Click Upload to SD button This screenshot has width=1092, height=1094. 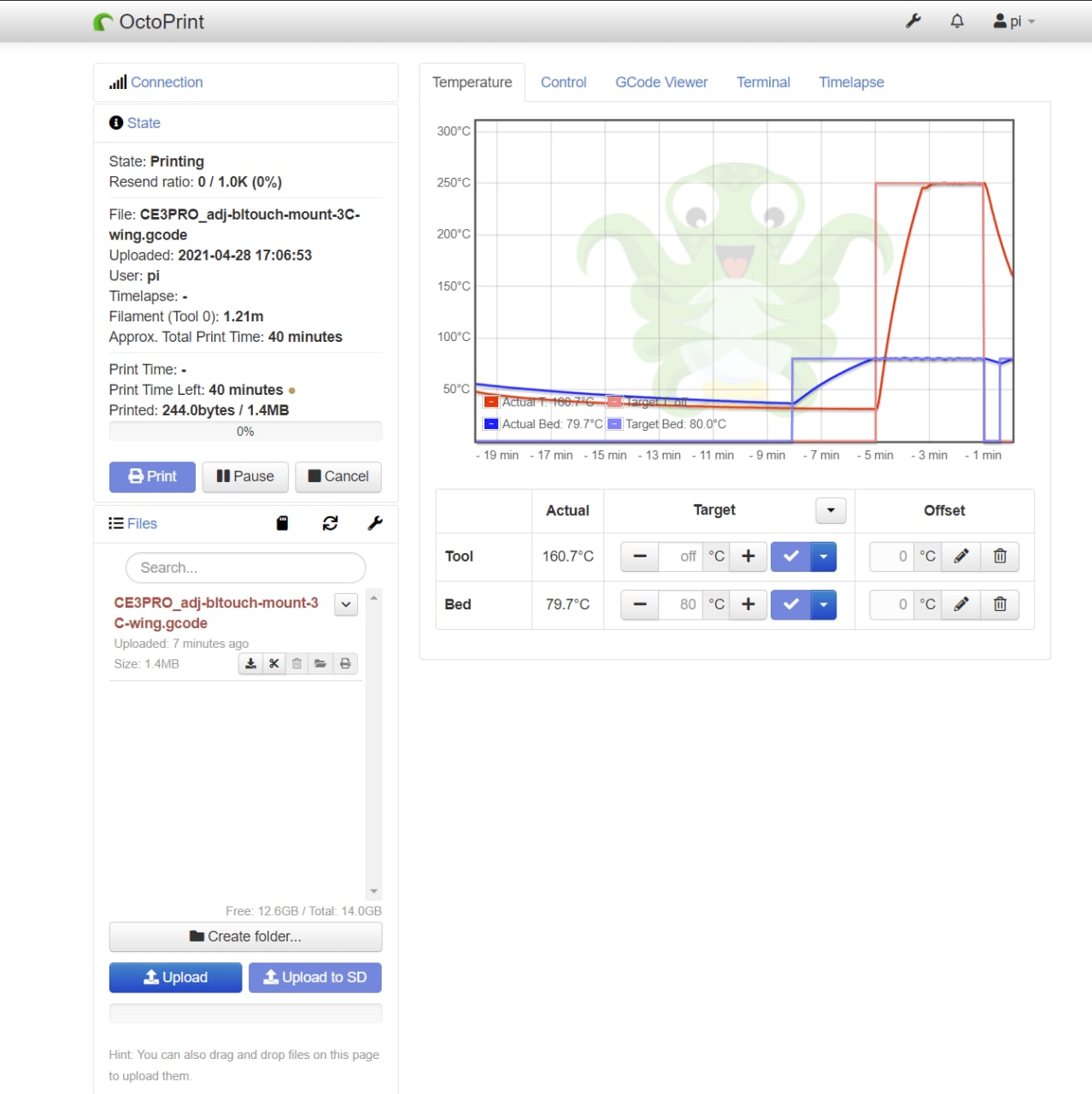[315, 978]
